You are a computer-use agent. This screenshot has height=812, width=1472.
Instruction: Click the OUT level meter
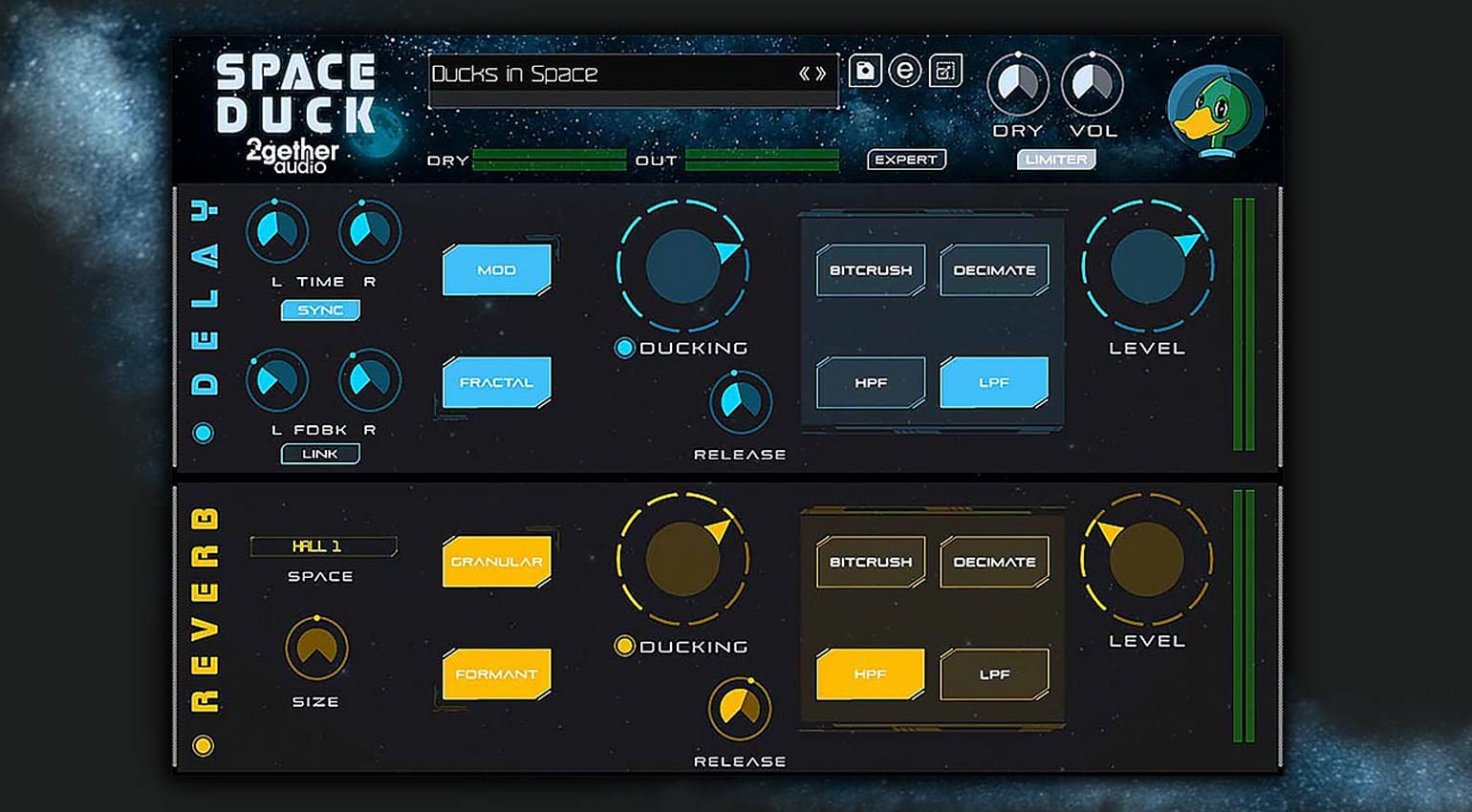(x=762, y=160)
